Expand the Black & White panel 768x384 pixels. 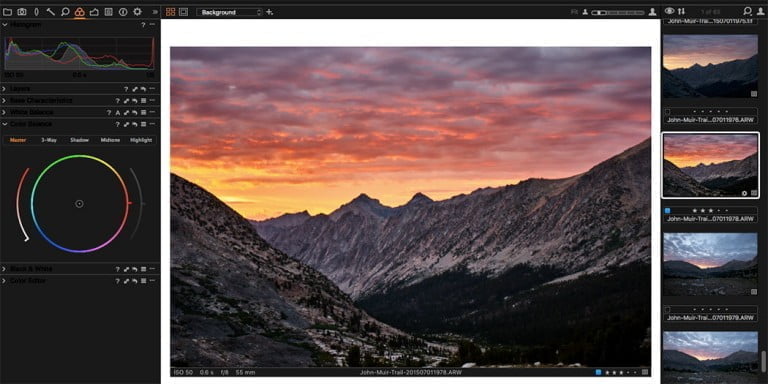point(5,269)
